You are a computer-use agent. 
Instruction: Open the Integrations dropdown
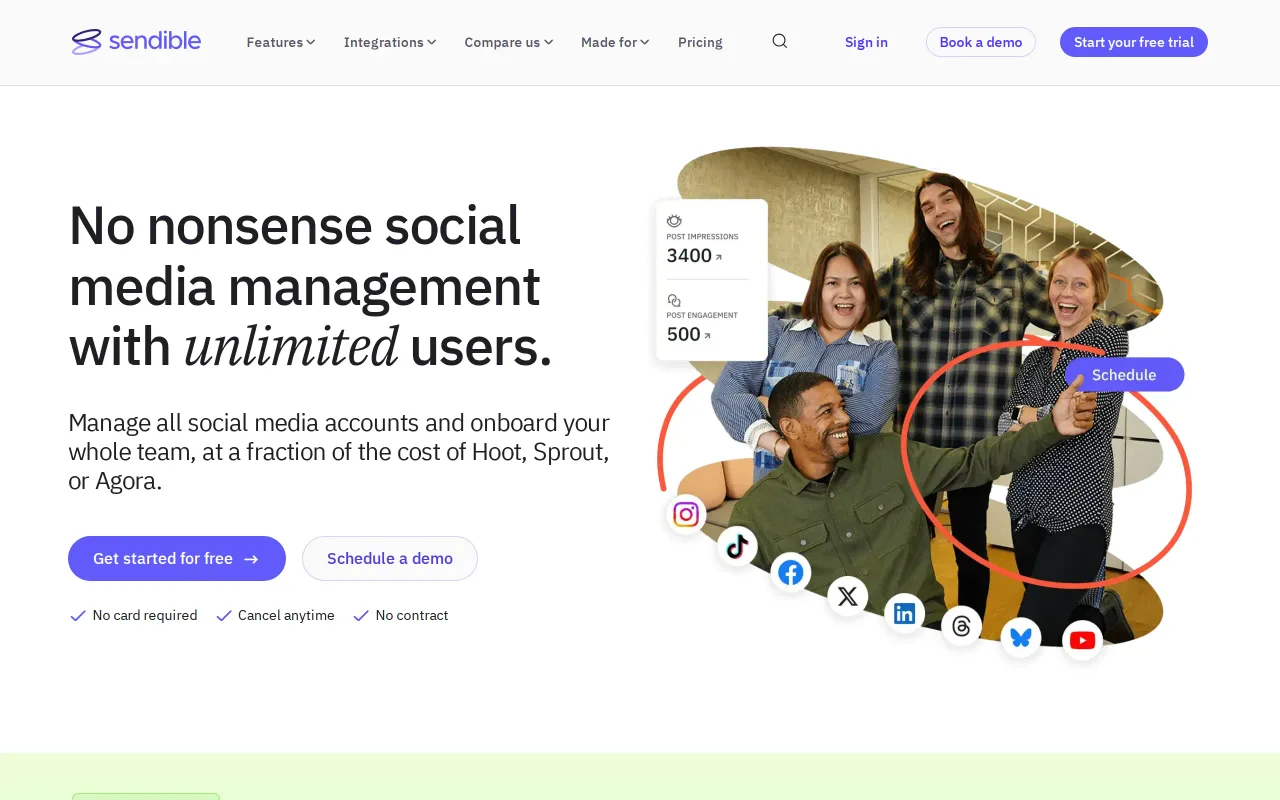click(x=390, y=42)
